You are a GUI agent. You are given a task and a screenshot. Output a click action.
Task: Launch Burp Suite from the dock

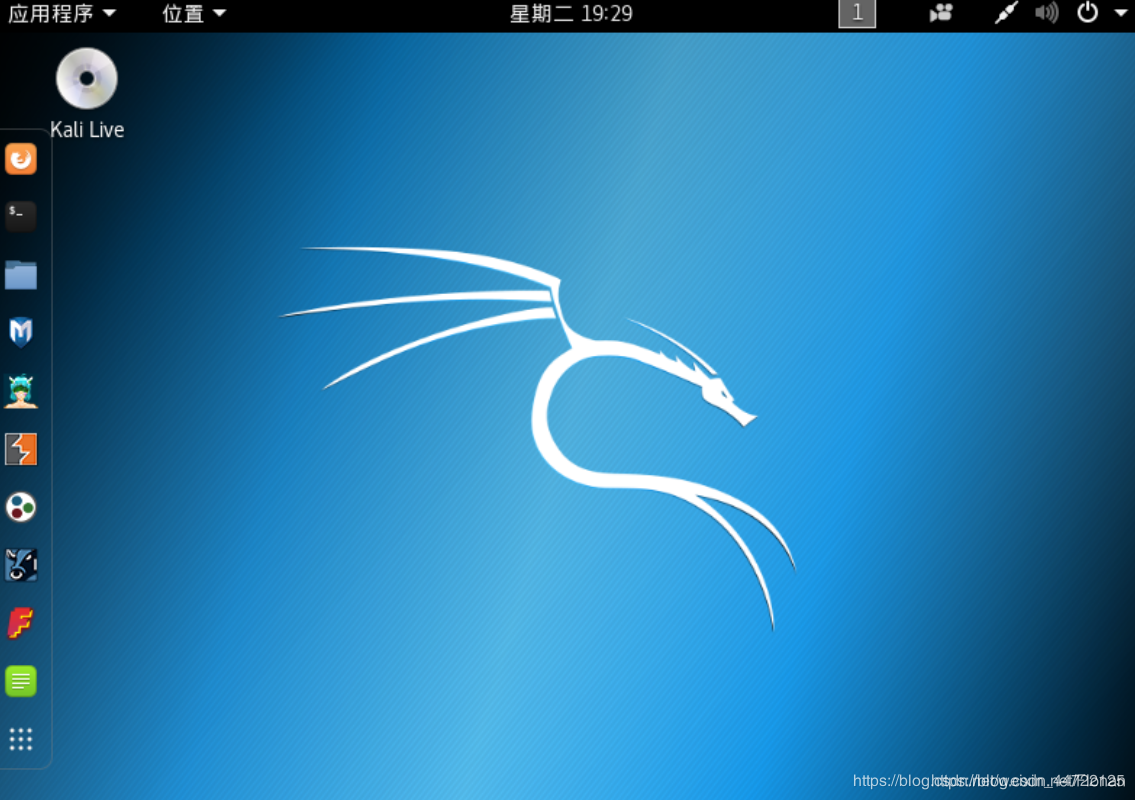[21, 449]
